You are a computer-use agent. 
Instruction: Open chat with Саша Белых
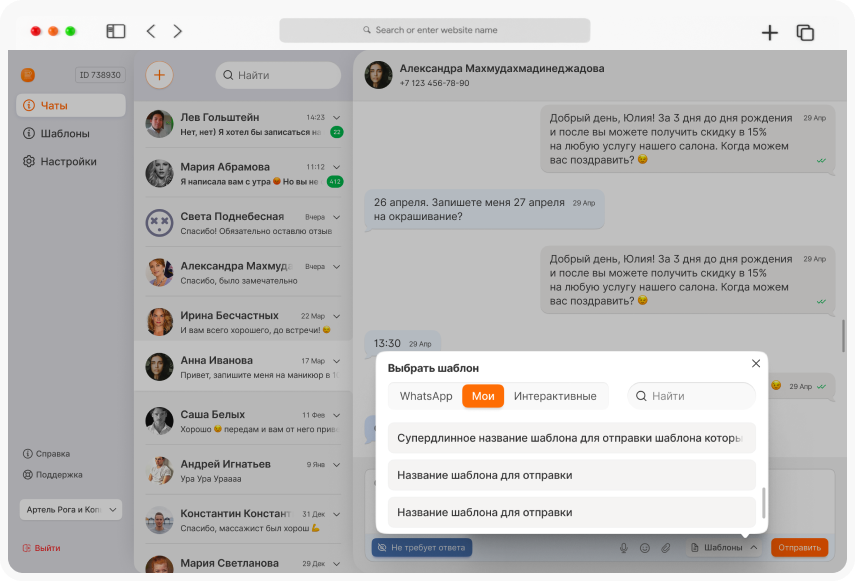[243, 421]
